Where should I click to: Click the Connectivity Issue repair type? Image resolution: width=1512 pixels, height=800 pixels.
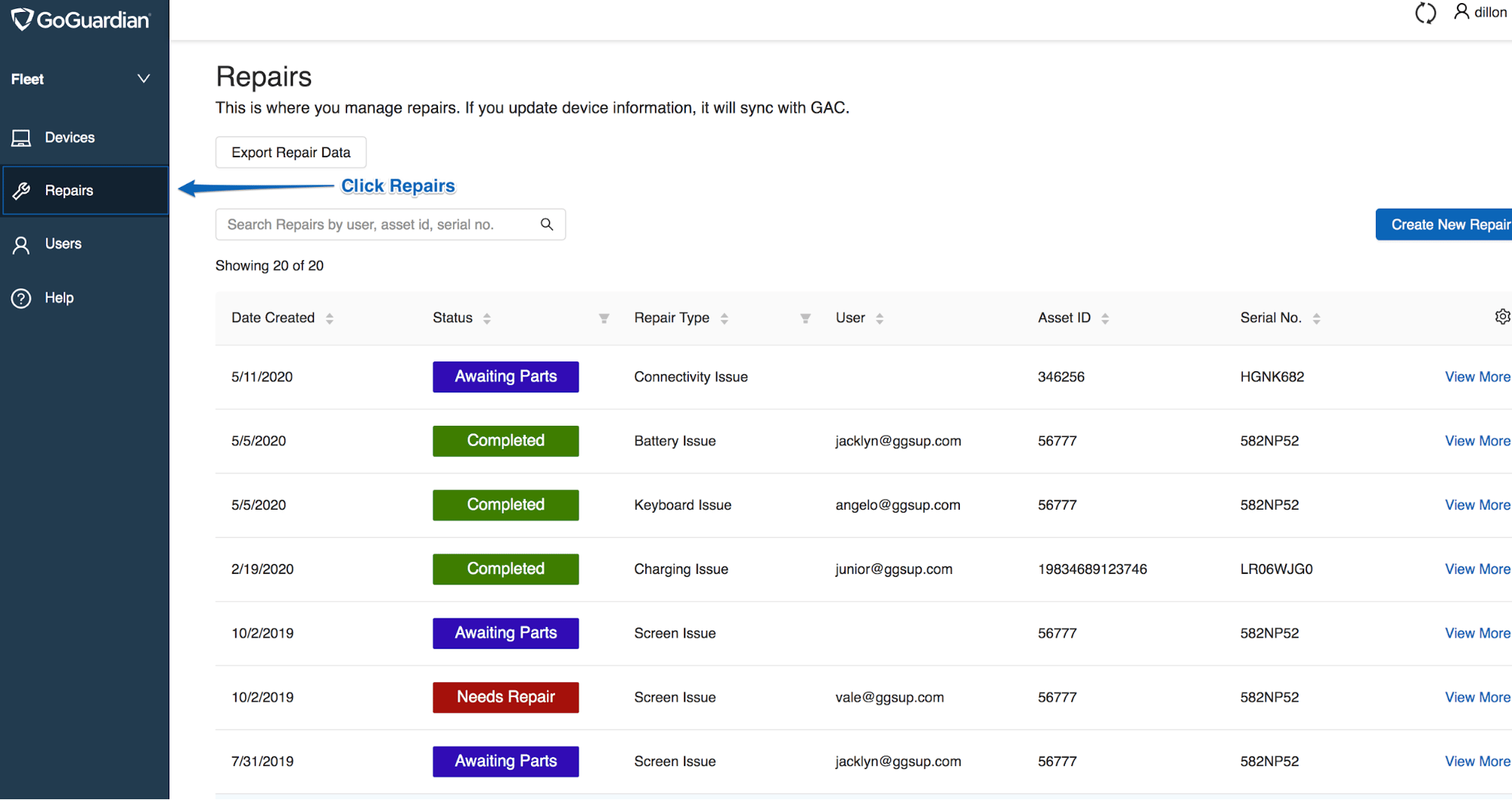pyautogui.click(x=691, y=377)
